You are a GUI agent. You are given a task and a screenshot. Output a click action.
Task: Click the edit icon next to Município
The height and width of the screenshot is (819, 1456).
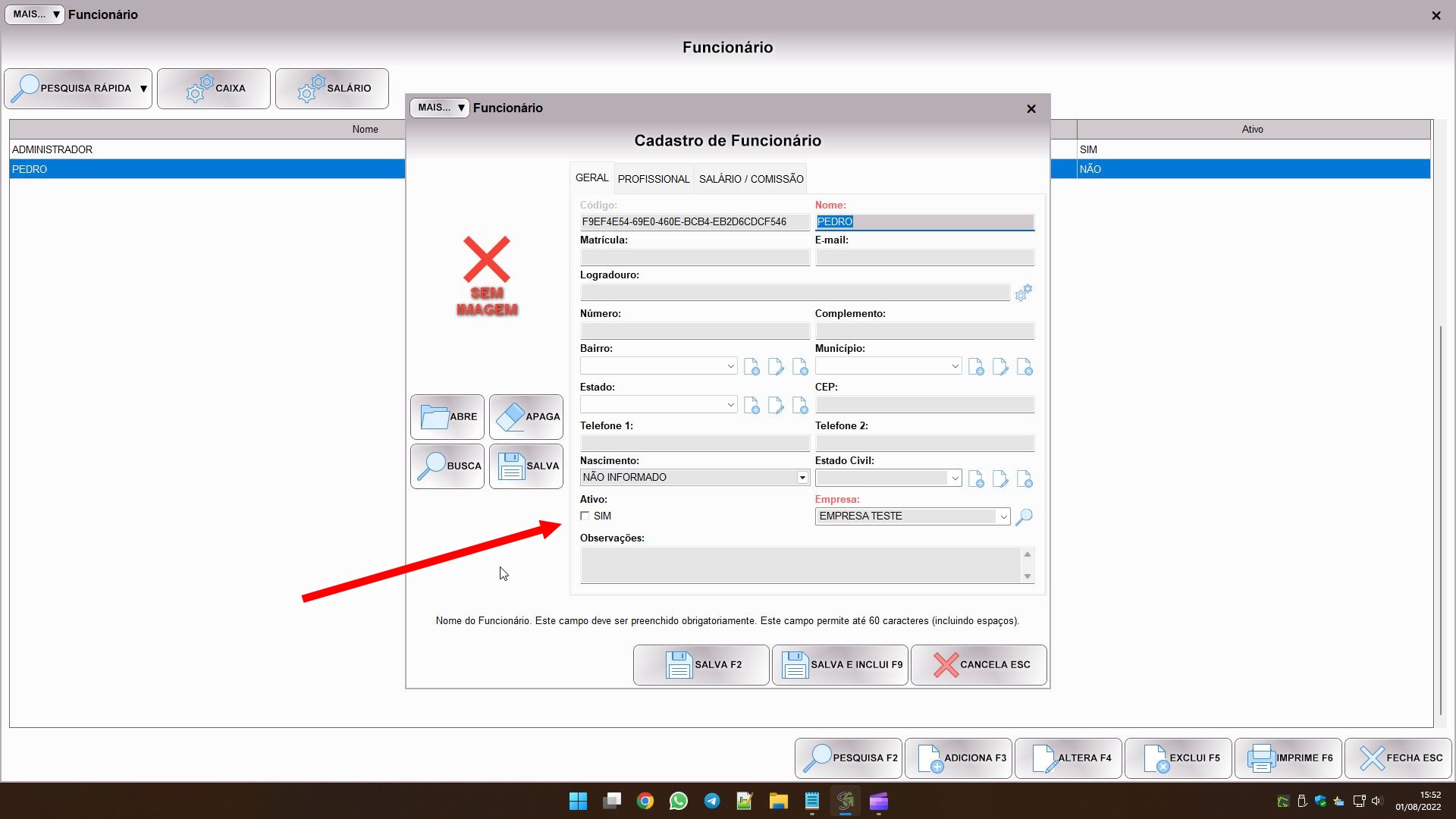pyautogui.click(x=1000, y=367)
